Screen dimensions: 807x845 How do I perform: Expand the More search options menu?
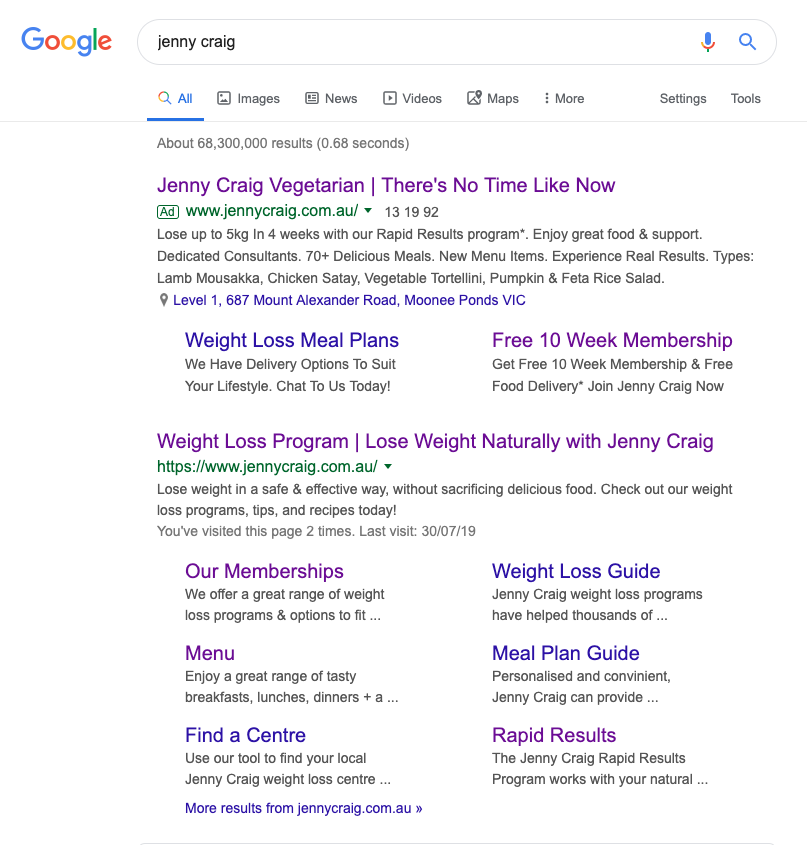click(563, 99)
